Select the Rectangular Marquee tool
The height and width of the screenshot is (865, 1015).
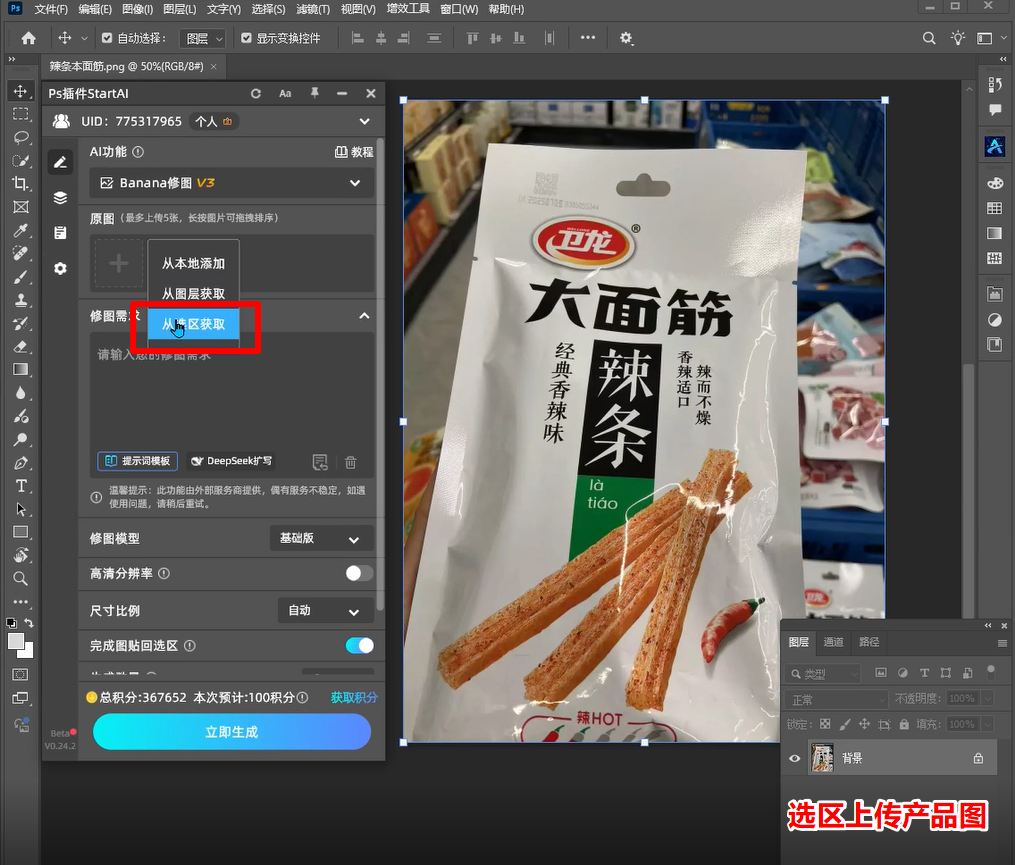tap(21, 114)
